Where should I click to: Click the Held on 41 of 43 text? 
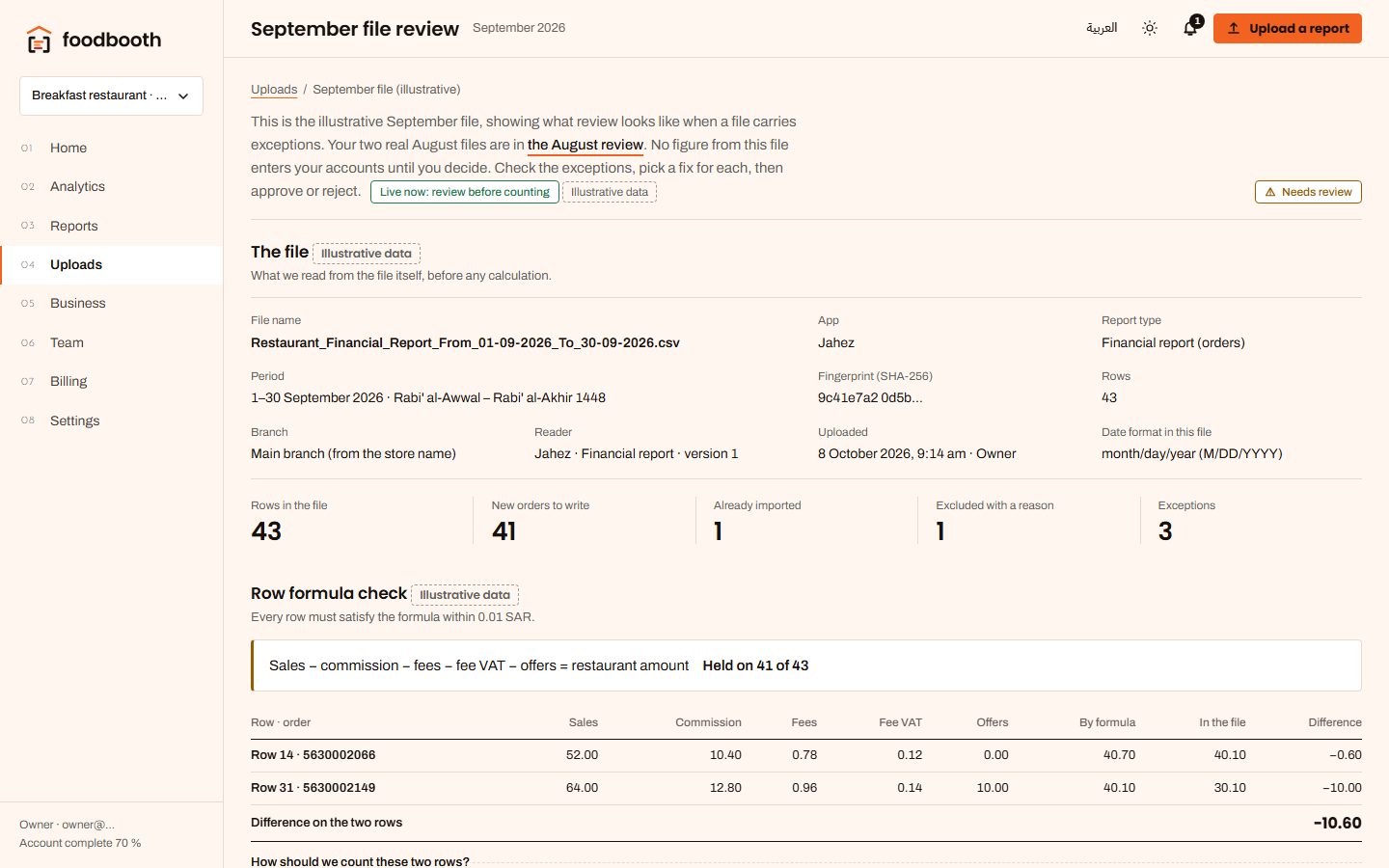755,665
